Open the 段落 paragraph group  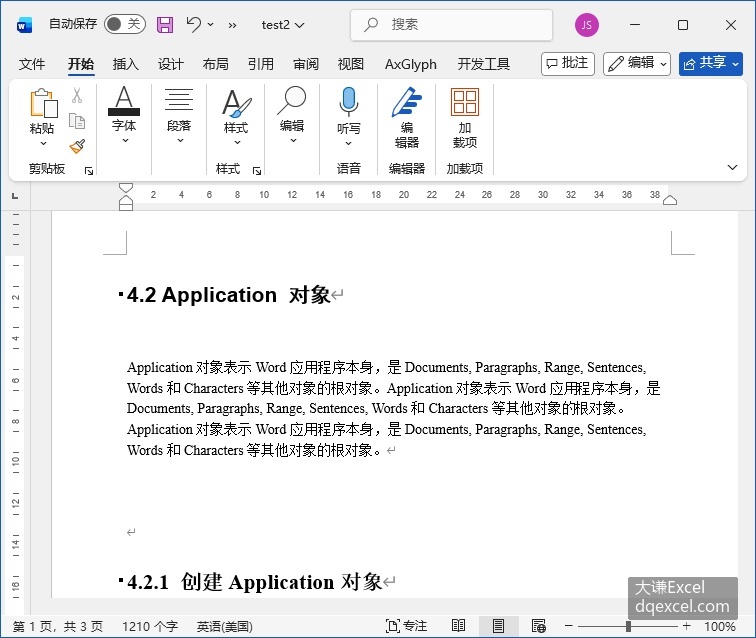pos(179,115)
